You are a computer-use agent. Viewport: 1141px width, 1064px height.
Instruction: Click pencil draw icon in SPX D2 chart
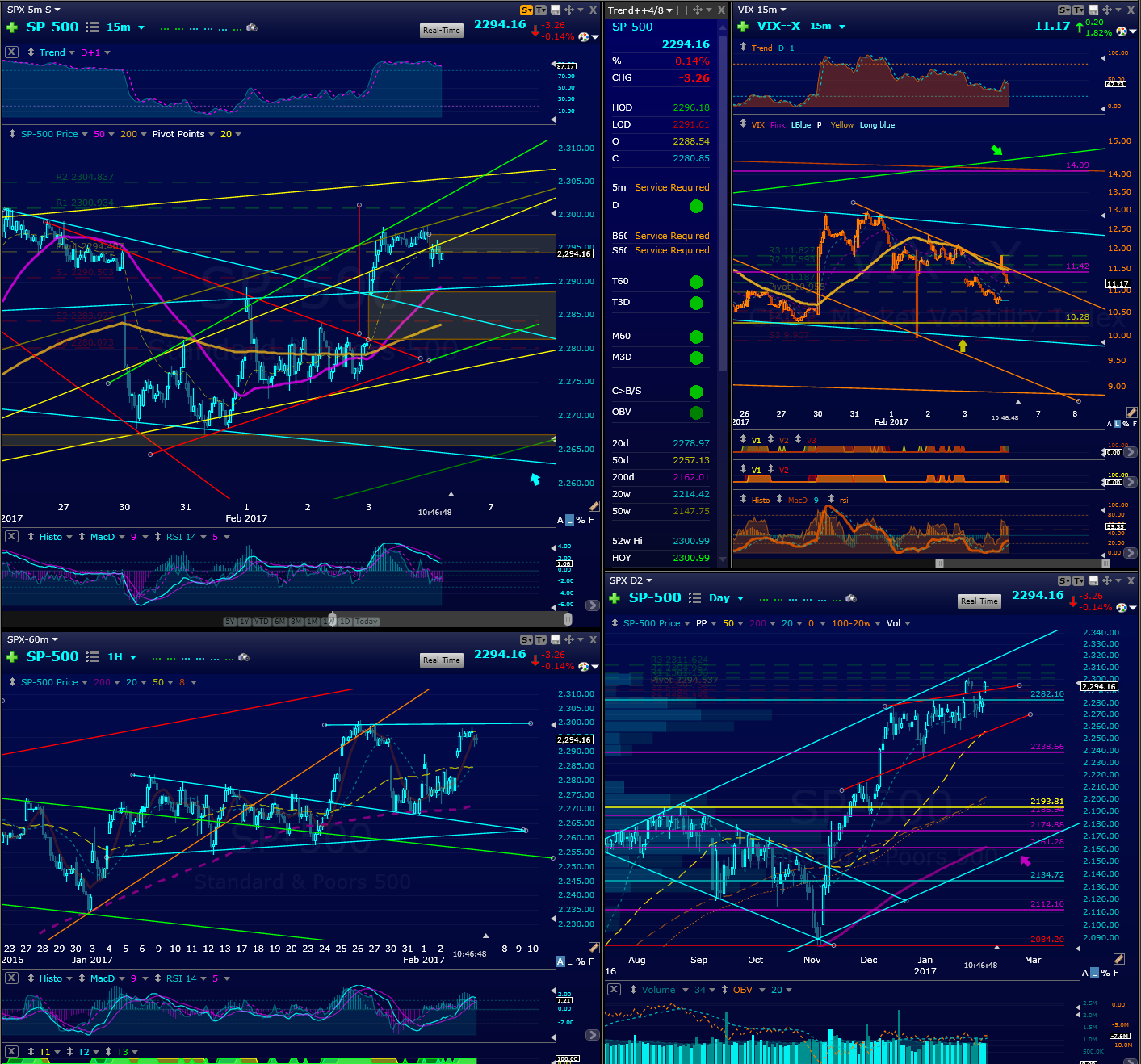1119,959
